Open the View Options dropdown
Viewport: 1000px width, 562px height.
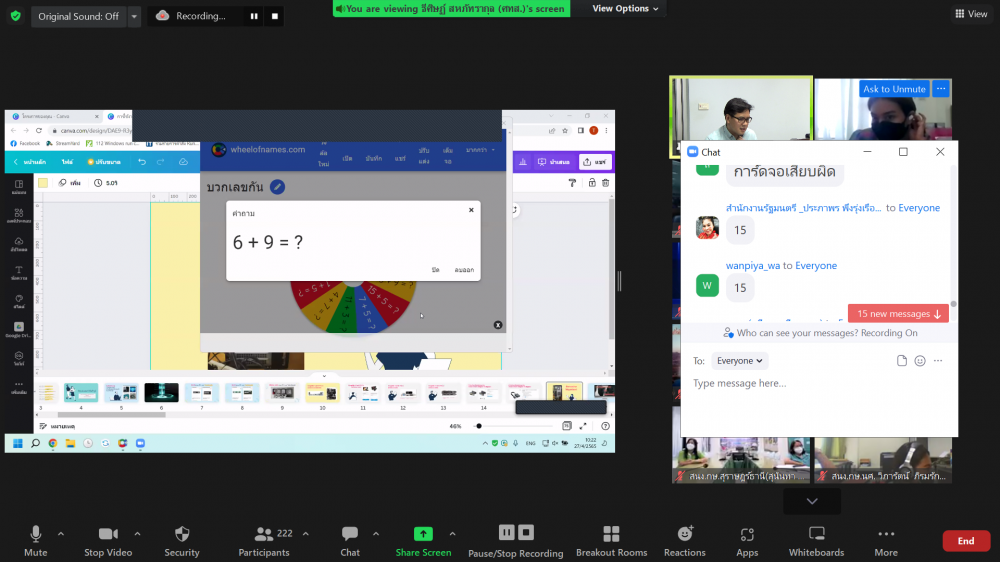(626, 9)
